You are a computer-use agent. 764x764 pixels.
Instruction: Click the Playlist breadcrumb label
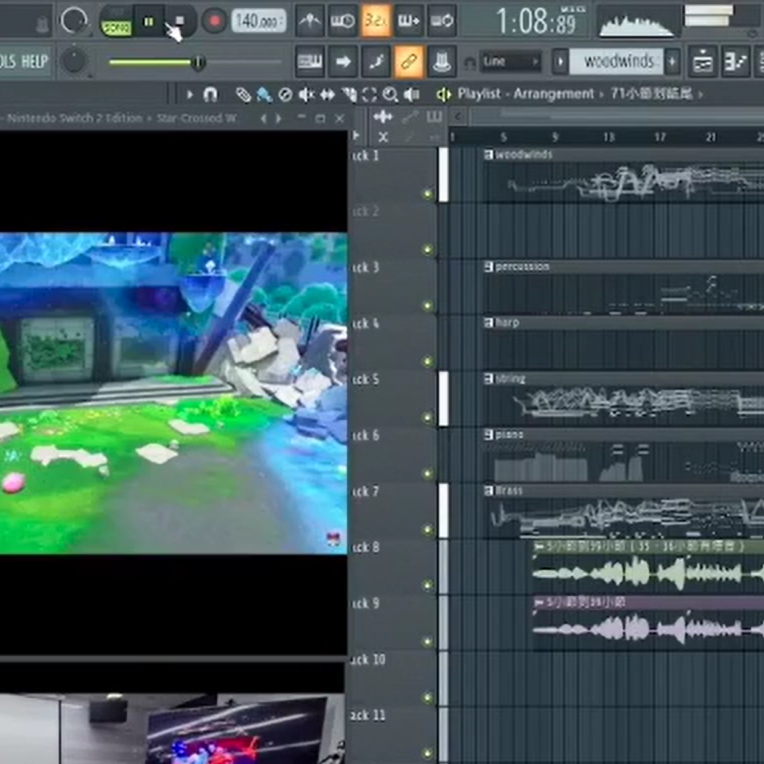pos(478,94)
